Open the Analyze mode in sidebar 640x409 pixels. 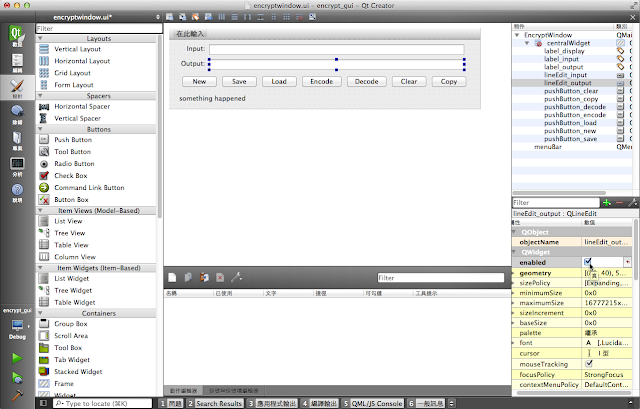[x=17, y=167]
